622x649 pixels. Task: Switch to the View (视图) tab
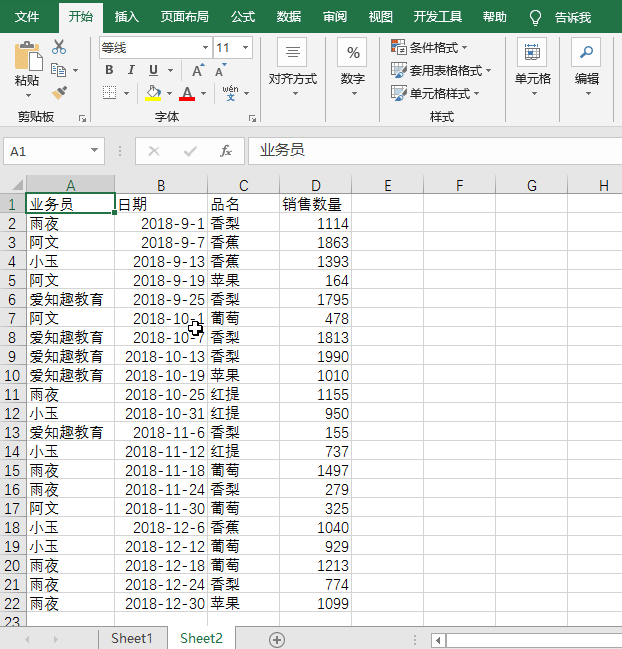(x=380, y=17)
